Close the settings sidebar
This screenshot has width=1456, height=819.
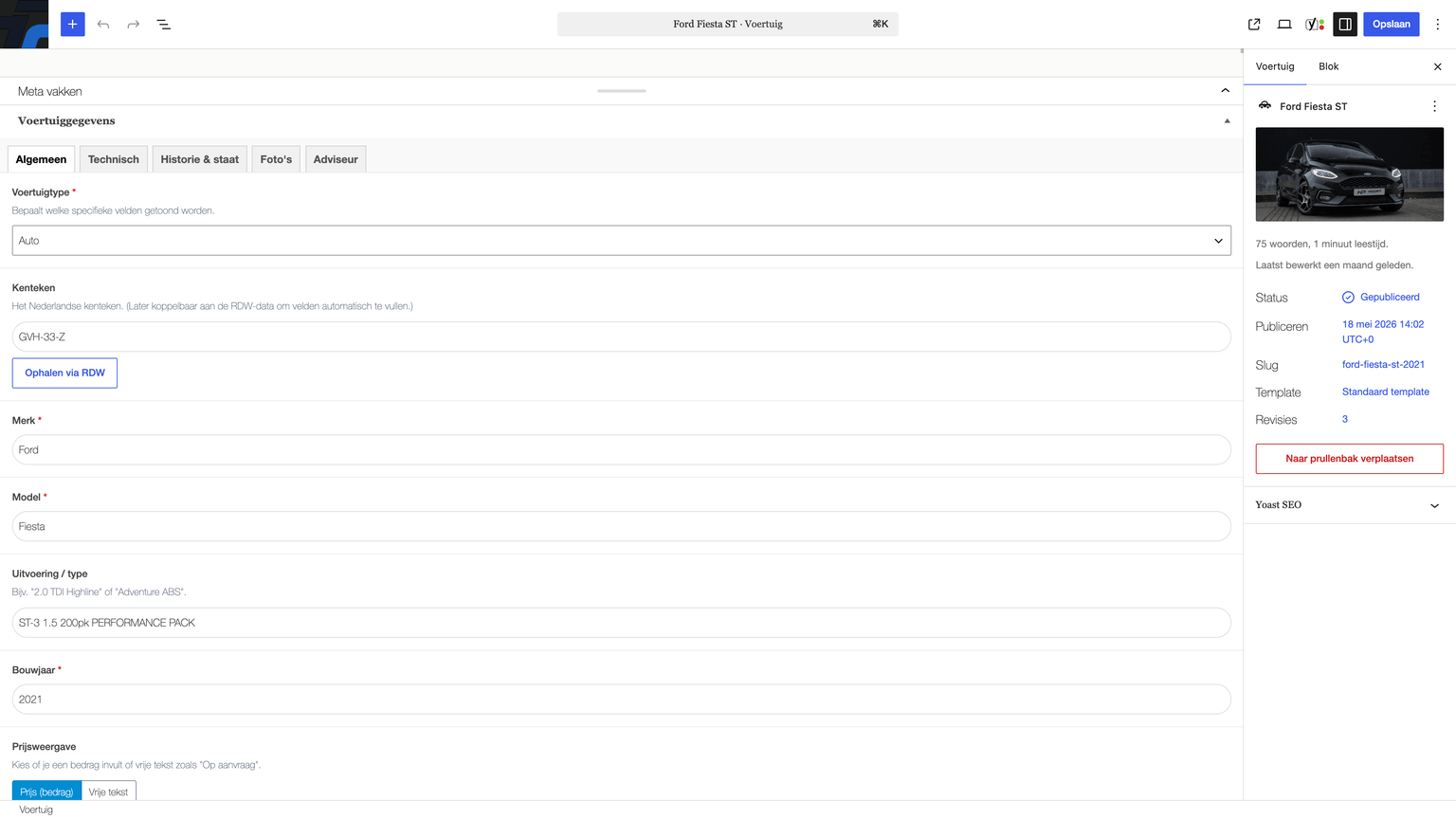[1438, 66]
